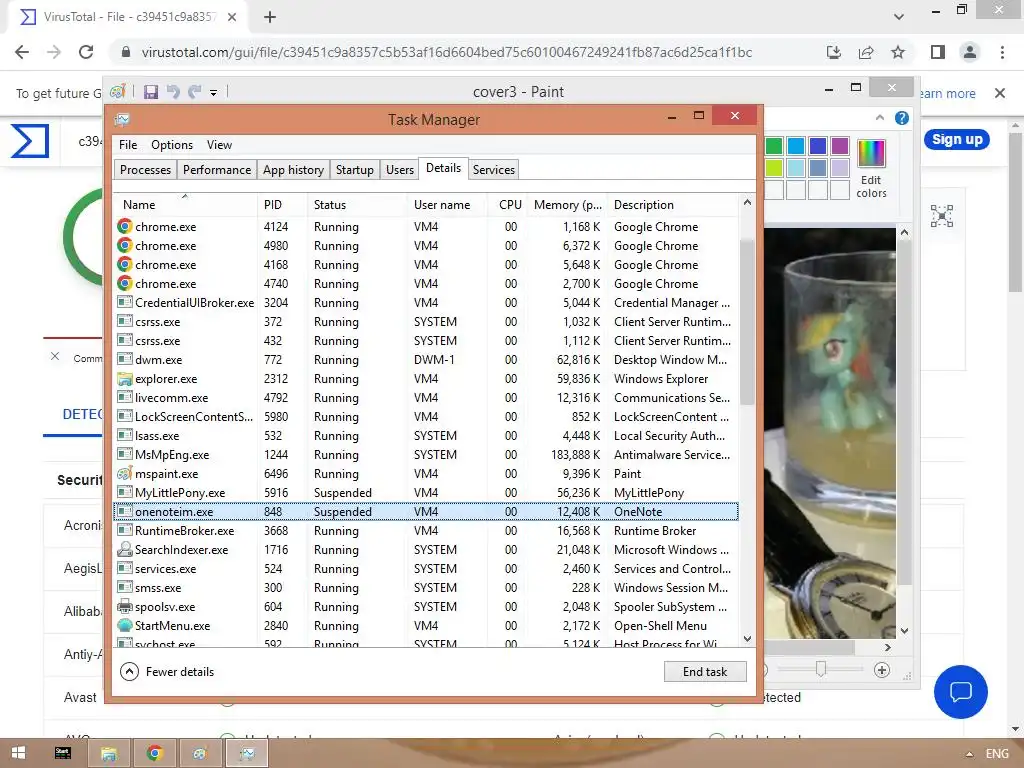The height and width of the screenshot is (768, 1024).
Task: Collapse view with Fewer details arrow
Action: (x=129, y=671)
